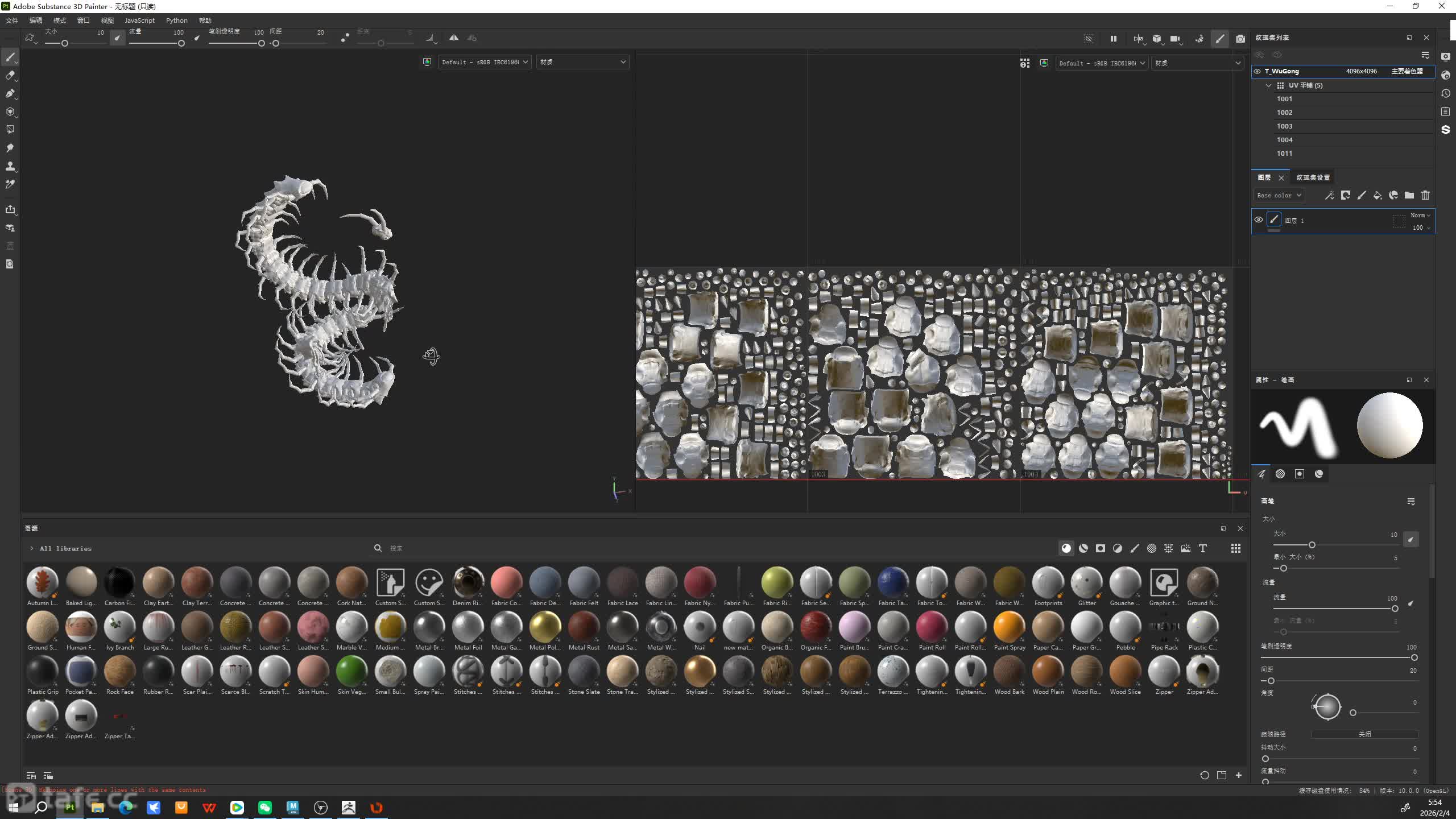This screenshot has height=819, width=1456.
Task: Select UV tile 1003 in list
Action: [x=1284, y=126]
